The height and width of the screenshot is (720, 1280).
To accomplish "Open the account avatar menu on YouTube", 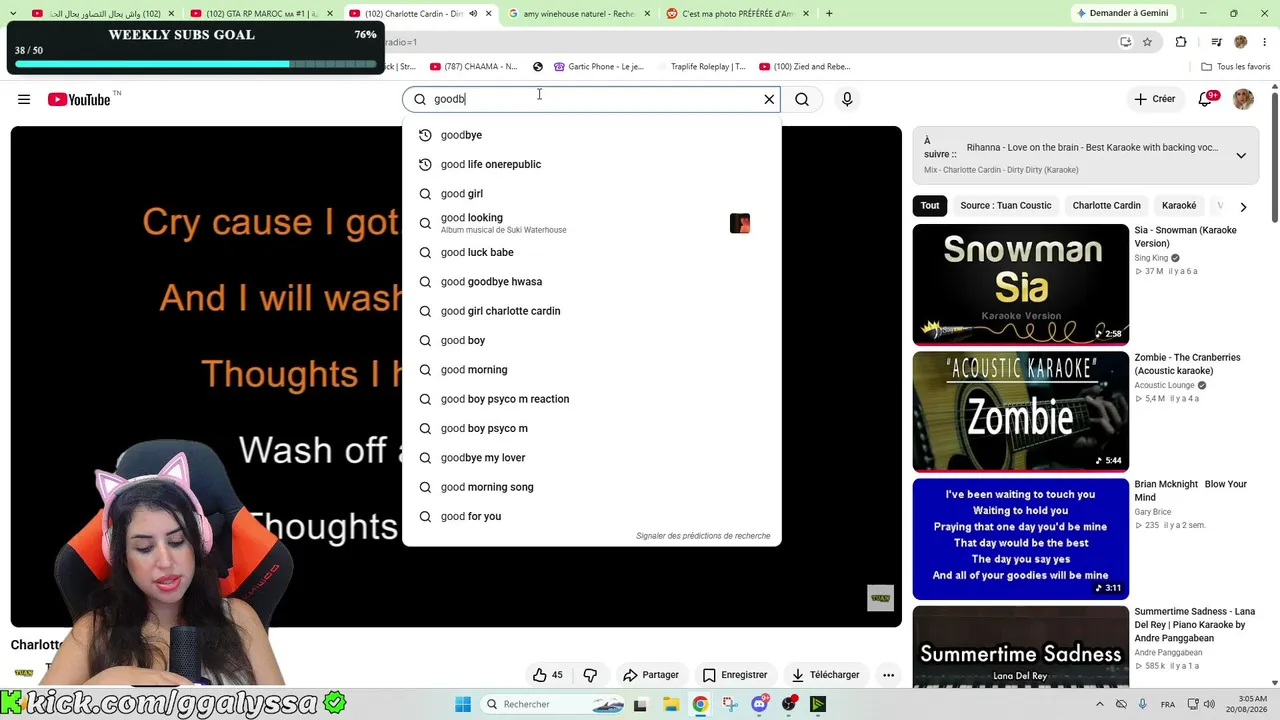I will coord(1243,99).
